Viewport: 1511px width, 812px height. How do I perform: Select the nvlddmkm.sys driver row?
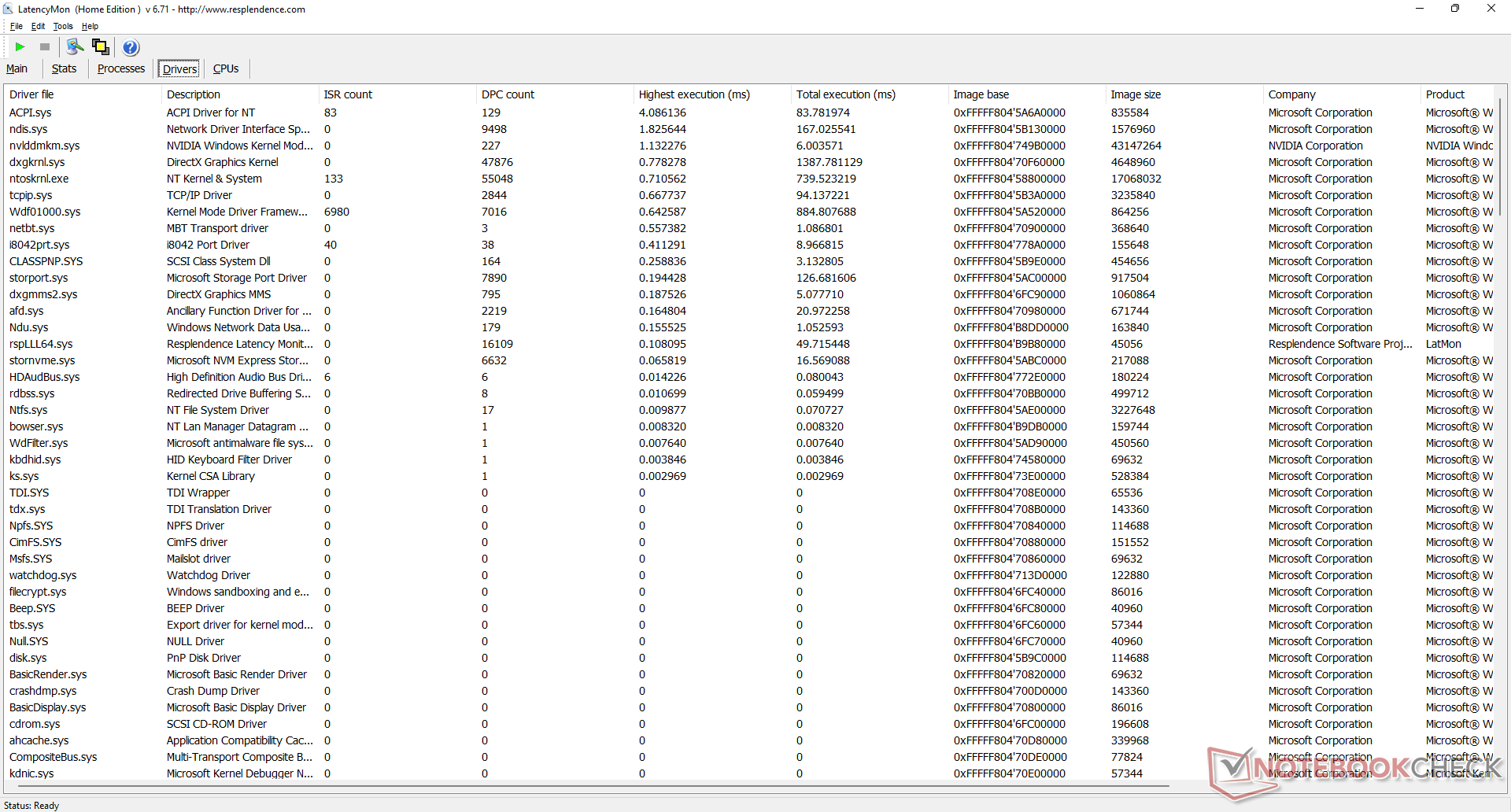click(x=749, y=146)
